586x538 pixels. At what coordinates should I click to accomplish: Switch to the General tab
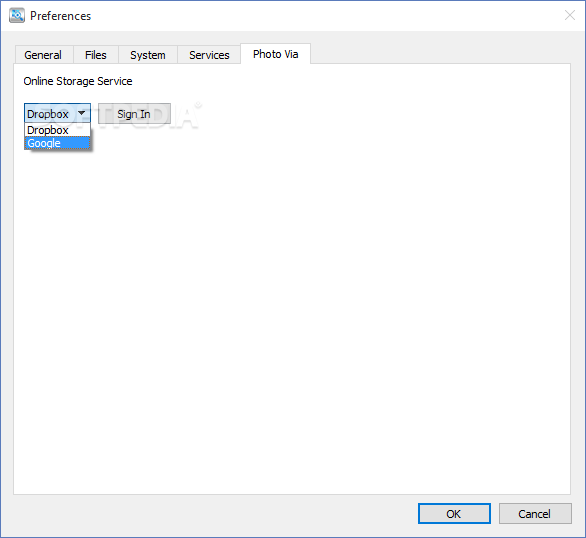click(44, 55)
